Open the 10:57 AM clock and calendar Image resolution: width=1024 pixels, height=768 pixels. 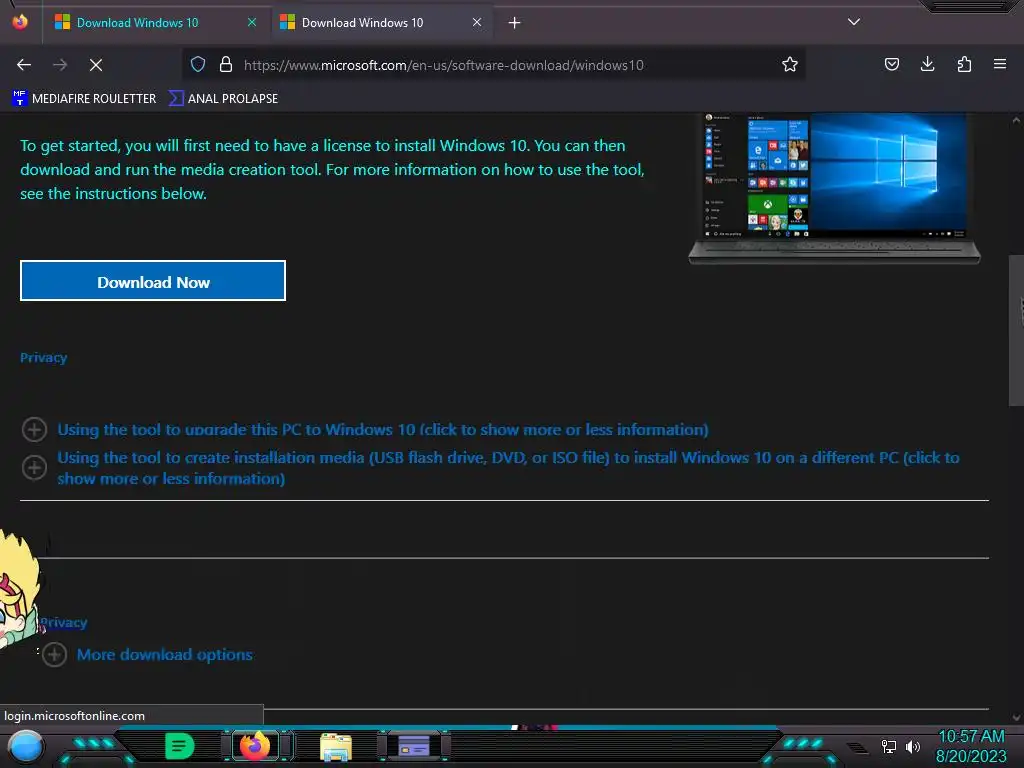point(971,746)
